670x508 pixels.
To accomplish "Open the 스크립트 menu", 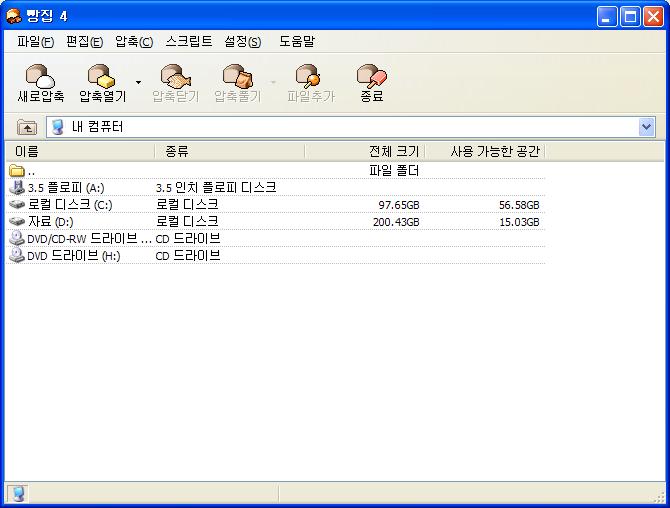I will 188,41.
